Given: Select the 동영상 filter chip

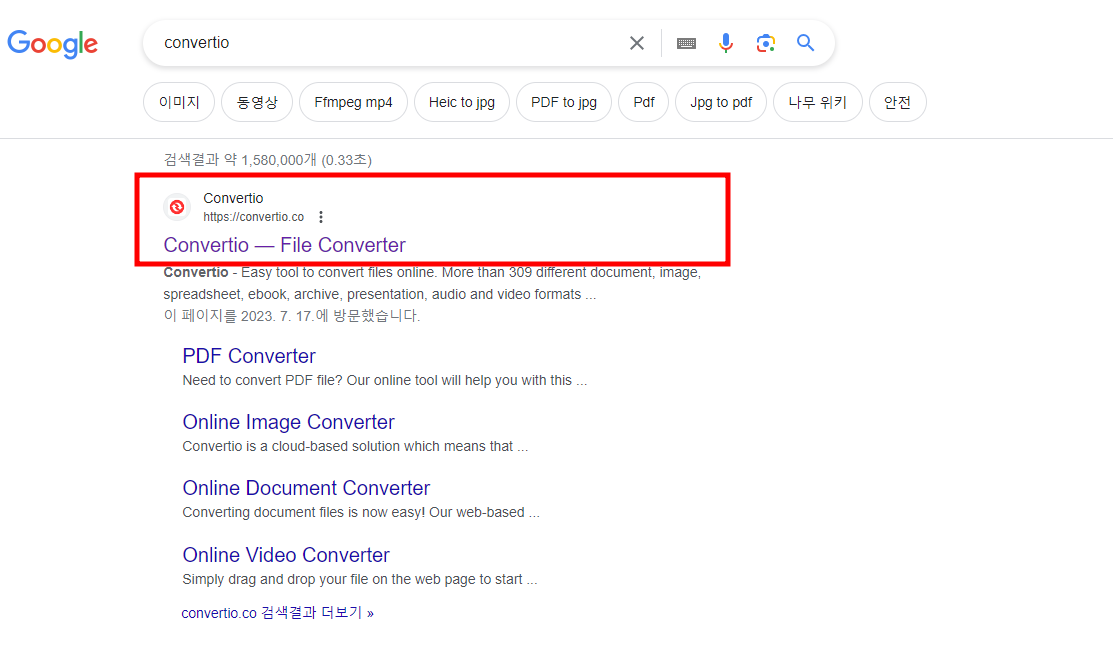Looking at the screenshot, I should (x=257, y=102).
